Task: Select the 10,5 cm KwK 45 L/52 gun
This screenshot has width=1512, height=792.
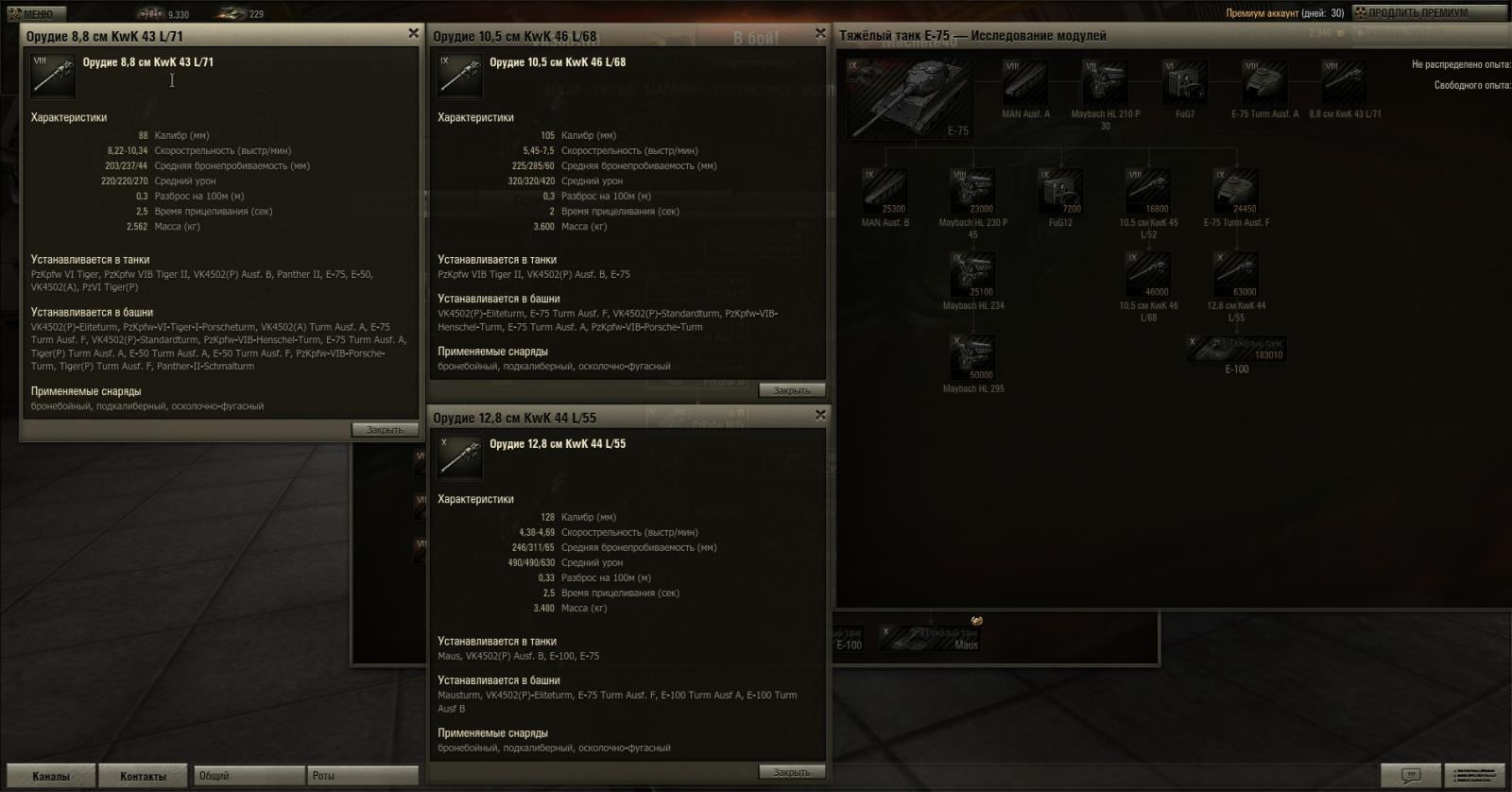Action: [x=1147, y=192]
